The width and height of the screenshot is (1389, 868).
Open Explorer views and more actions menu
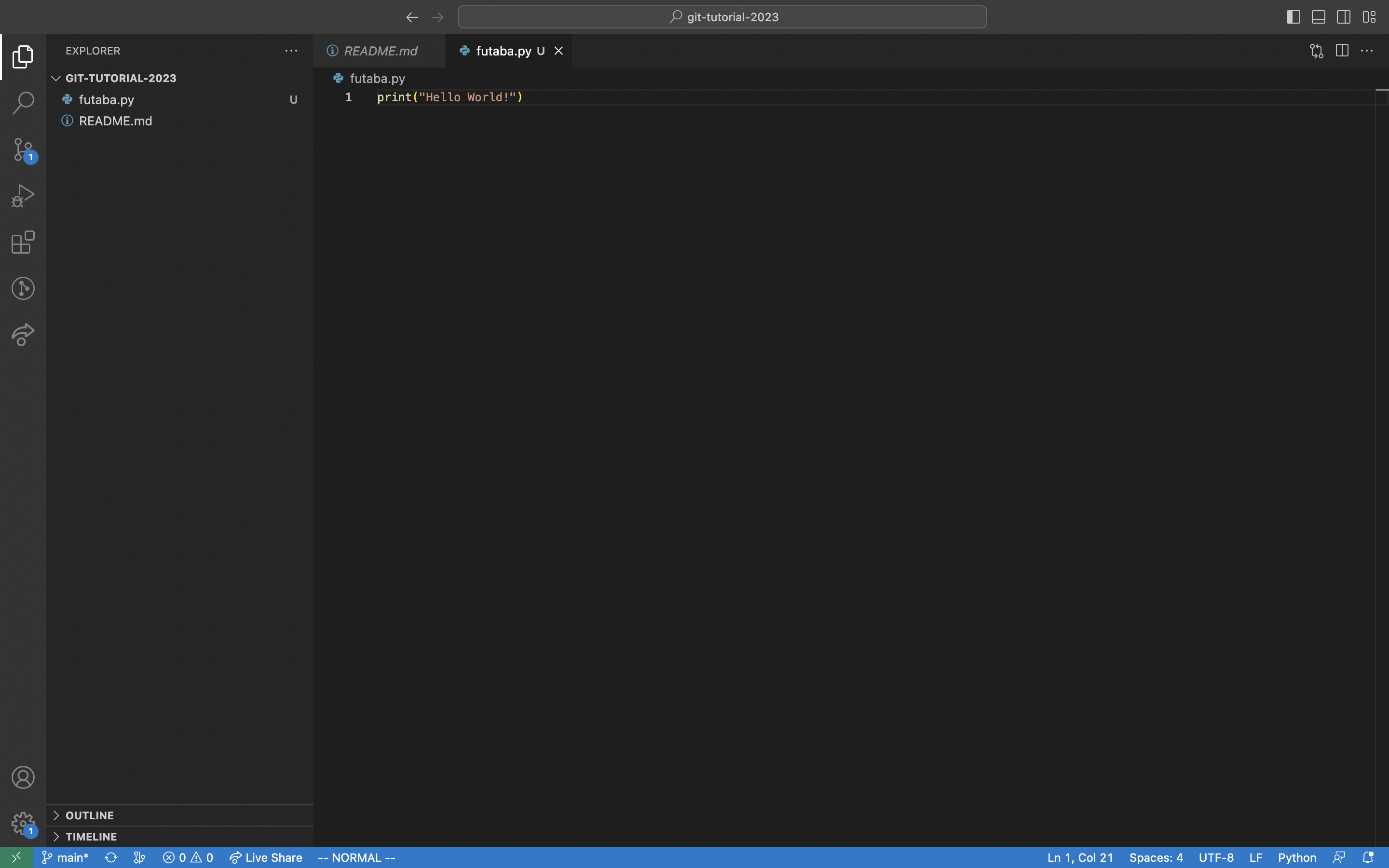pyautogui.click(x=291, y=51)
